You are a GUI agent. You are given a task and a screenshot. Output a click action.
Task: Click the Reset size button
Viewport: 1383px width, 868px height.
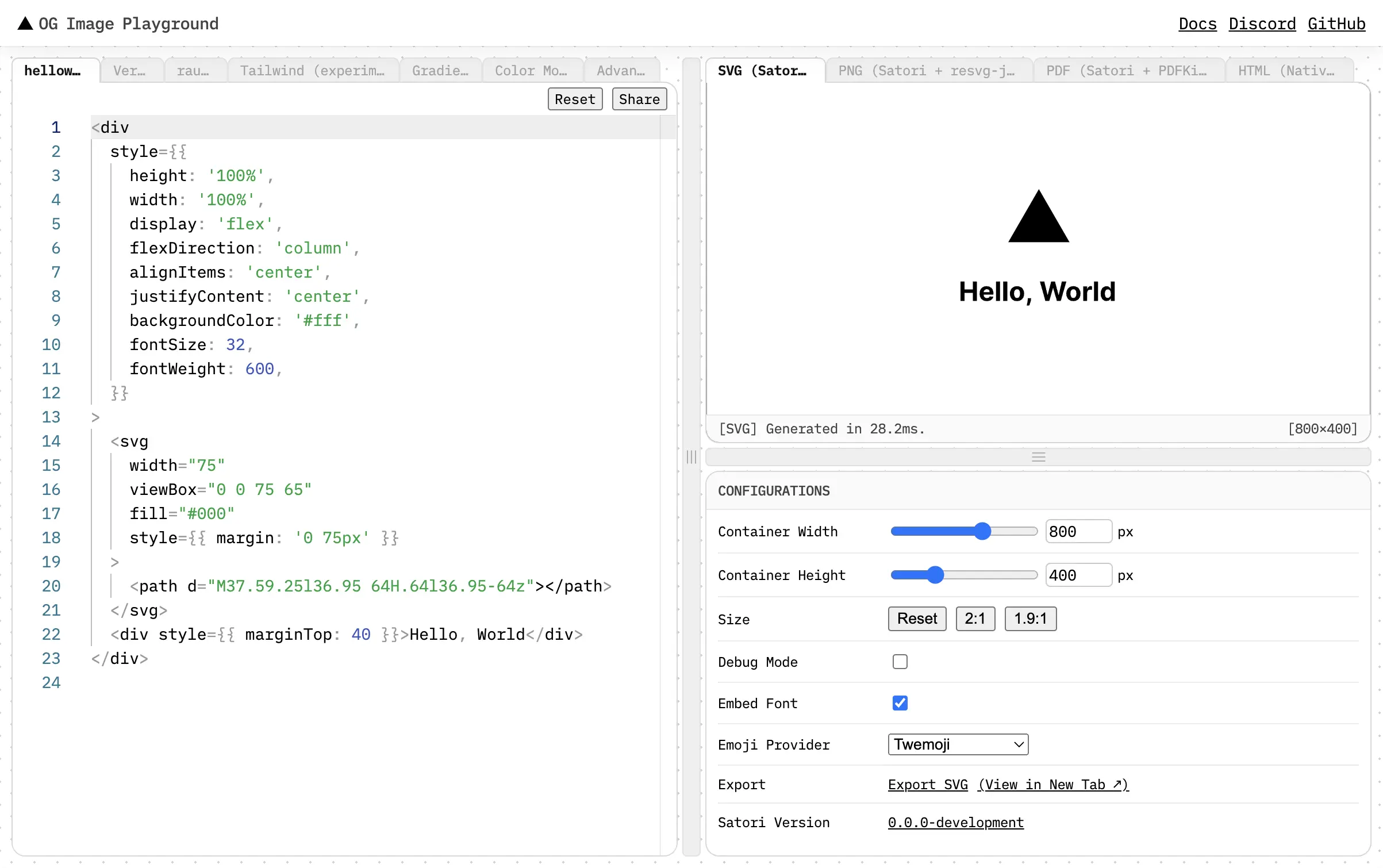(x=916, y=618)
